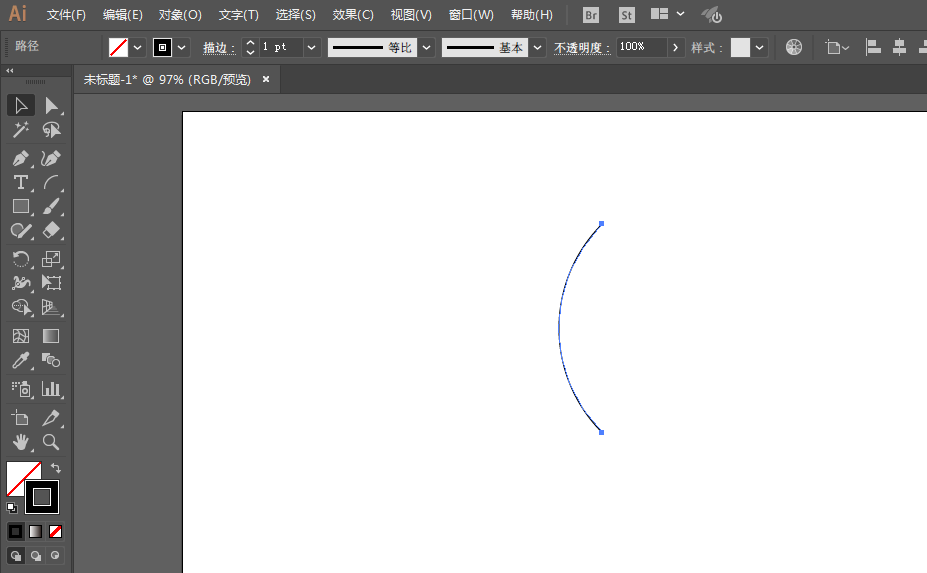The image size is (927, 573).
Task: Open Adobe Stock (St)
Action: coord(627,15)
